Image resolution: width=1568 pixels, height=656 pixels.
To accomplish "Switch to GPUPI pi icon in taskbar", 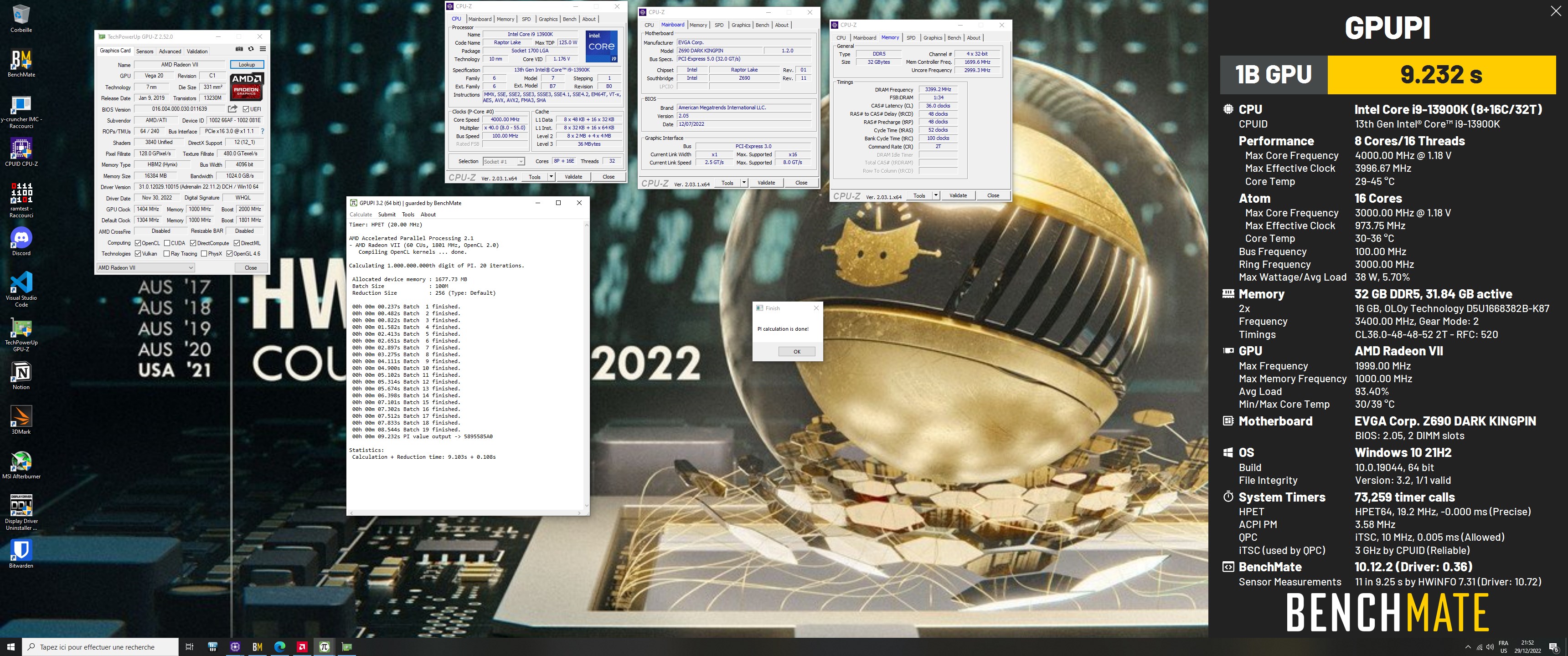I will (x=325, y=647).
